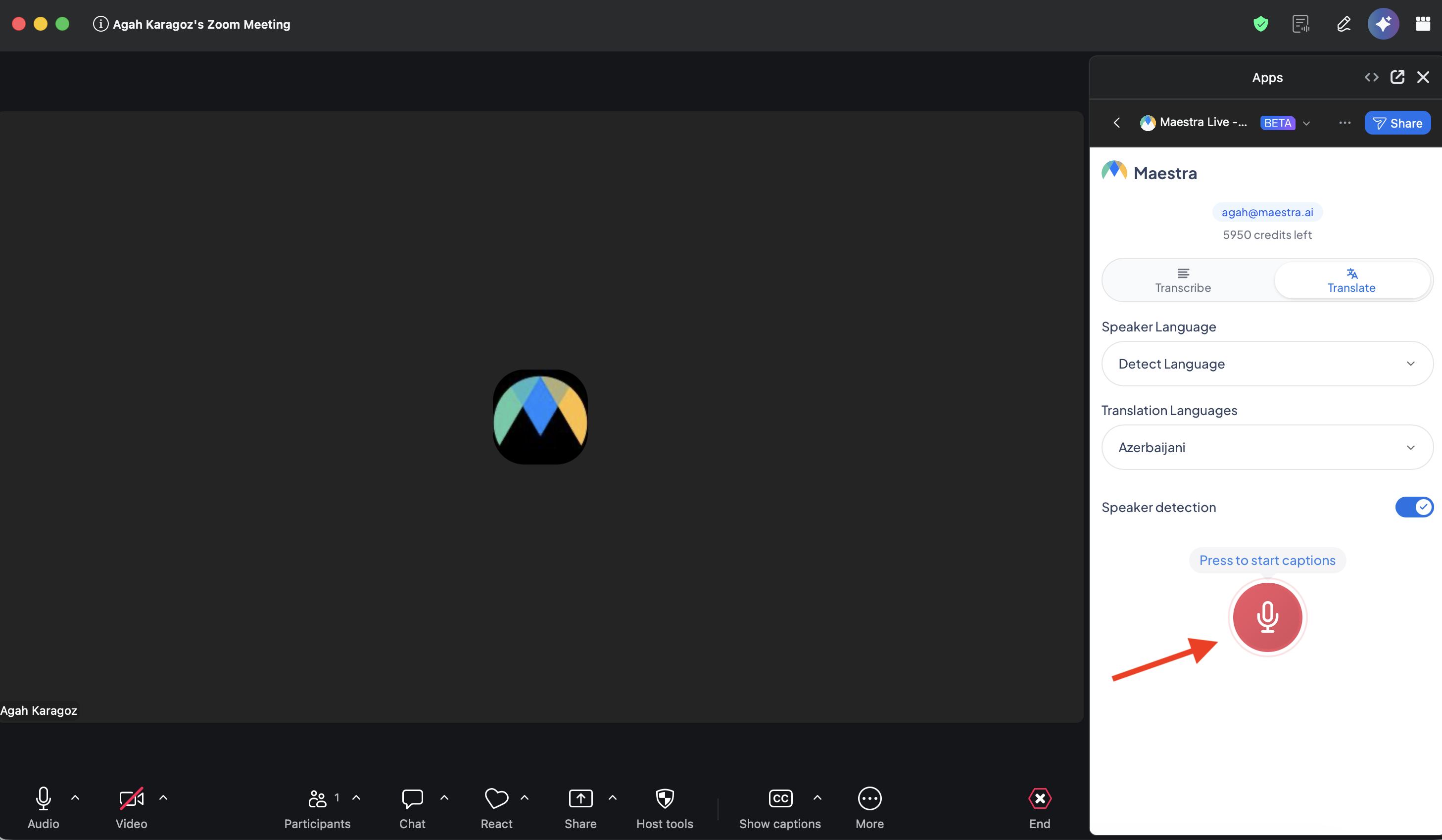
Task: Expand the chat options caret
Action: (x=444, y=797)
